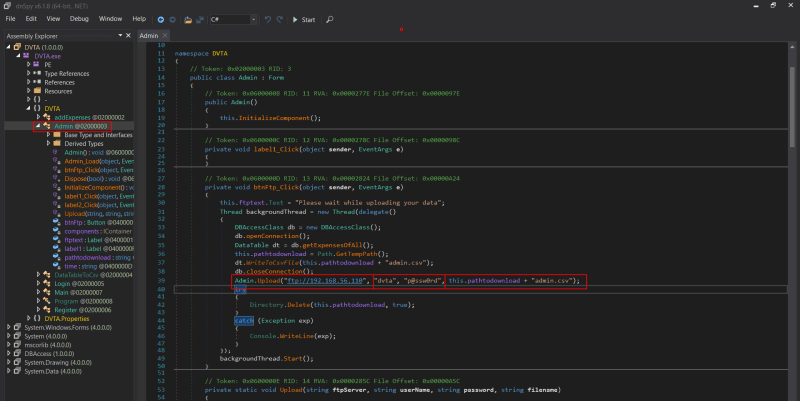Click the open file folder icon
The image size is (800, 401).
pos(188,19)
